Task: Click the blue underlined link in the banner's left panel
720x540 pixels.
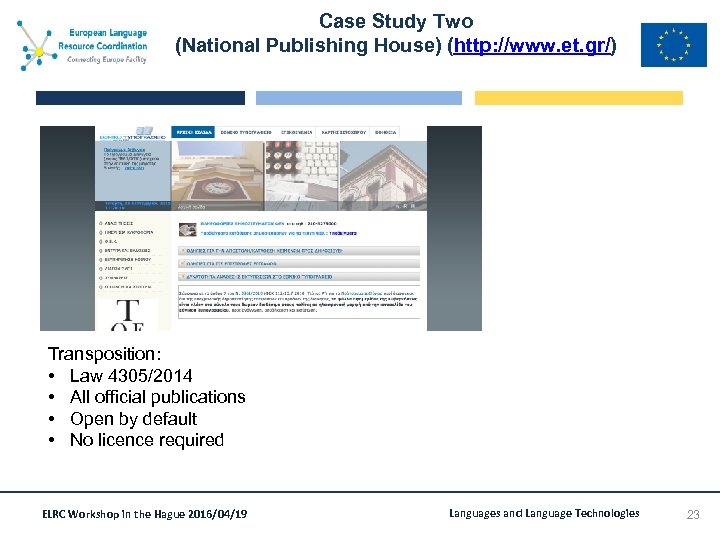Action: 124,150
